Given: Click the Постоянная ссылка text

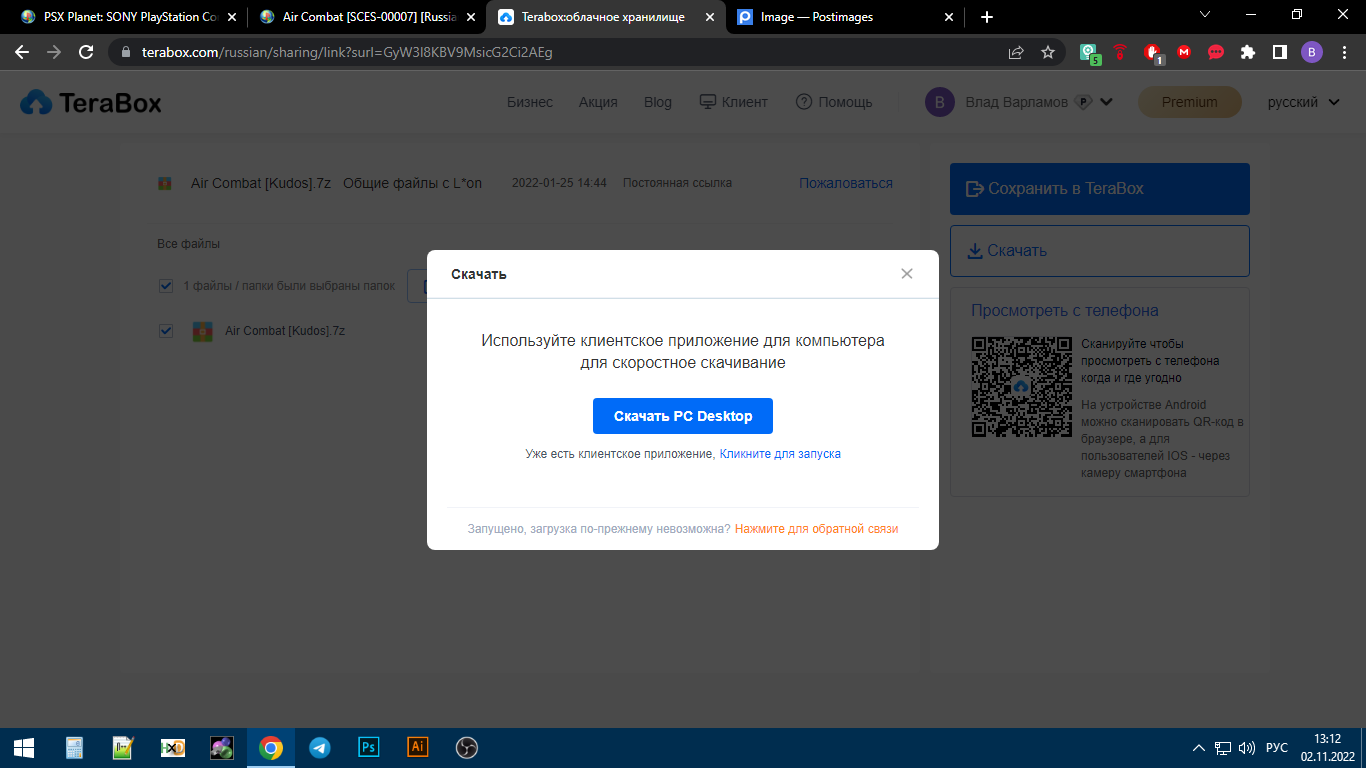Looking at the screenshot, I should pyautogui.click(x=677, y=183).
